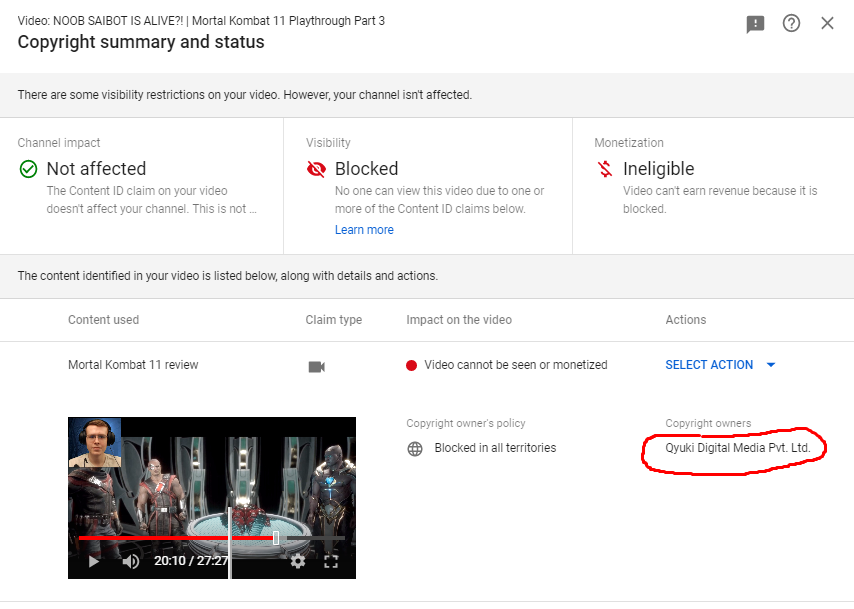Click the Ineligible monetization heading

pyautogui.click(x=658, y=169)
